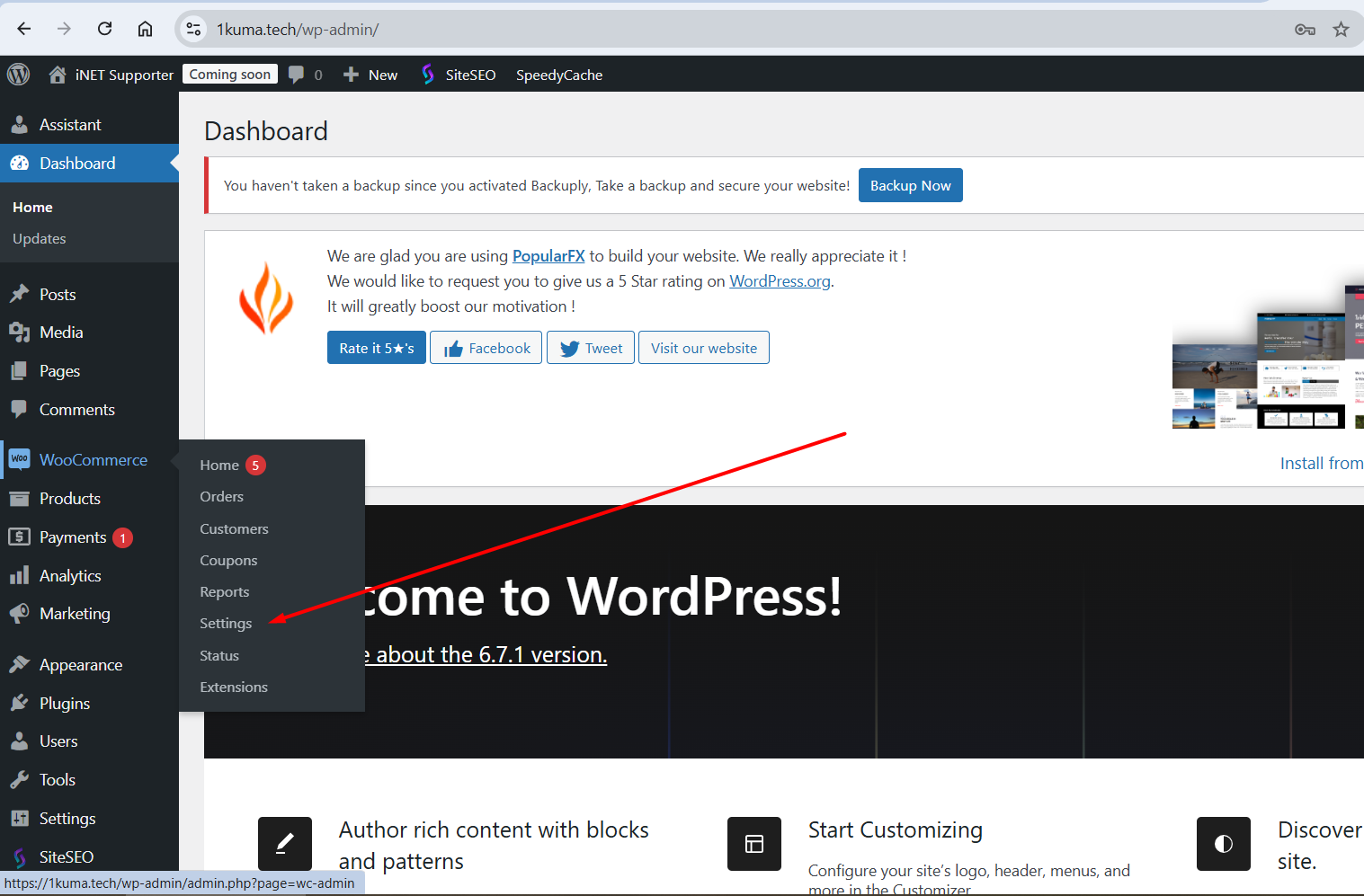Open WooCommerce Status submenu item

pyautogui.click(x=219, y=656)
